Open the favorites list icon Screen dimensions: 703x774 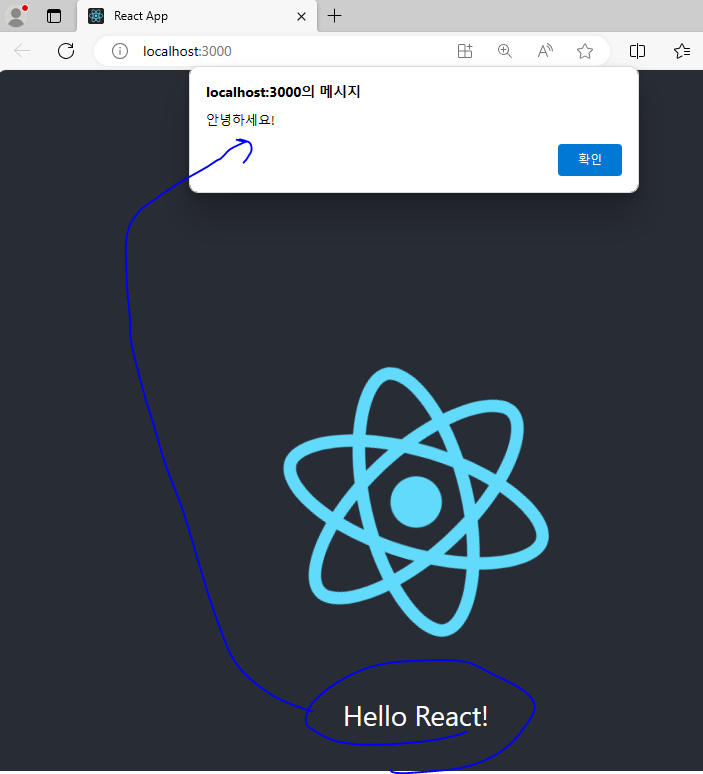[x=682, y=51]
